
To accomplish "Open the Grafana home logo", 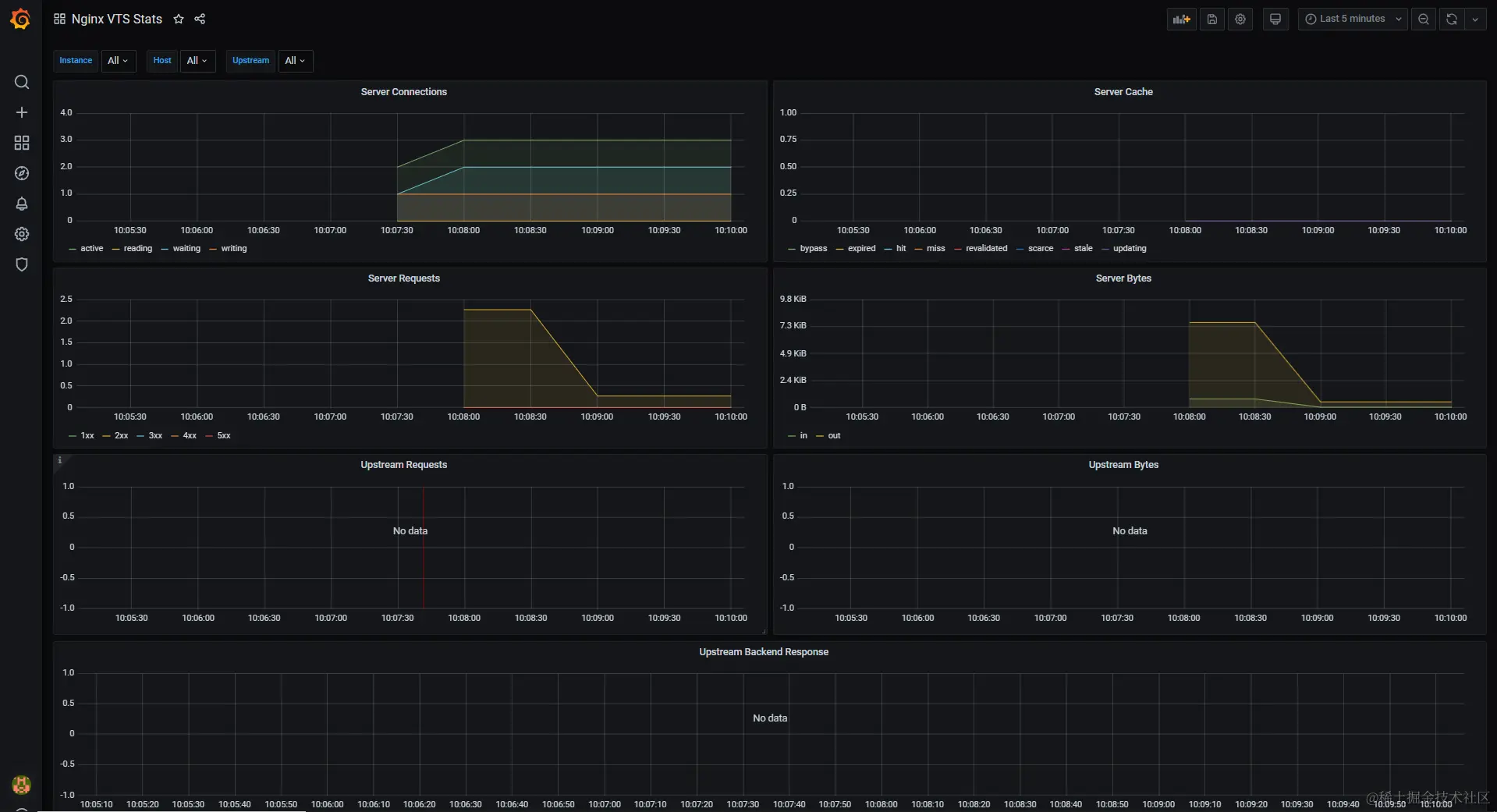I will 21,19.
